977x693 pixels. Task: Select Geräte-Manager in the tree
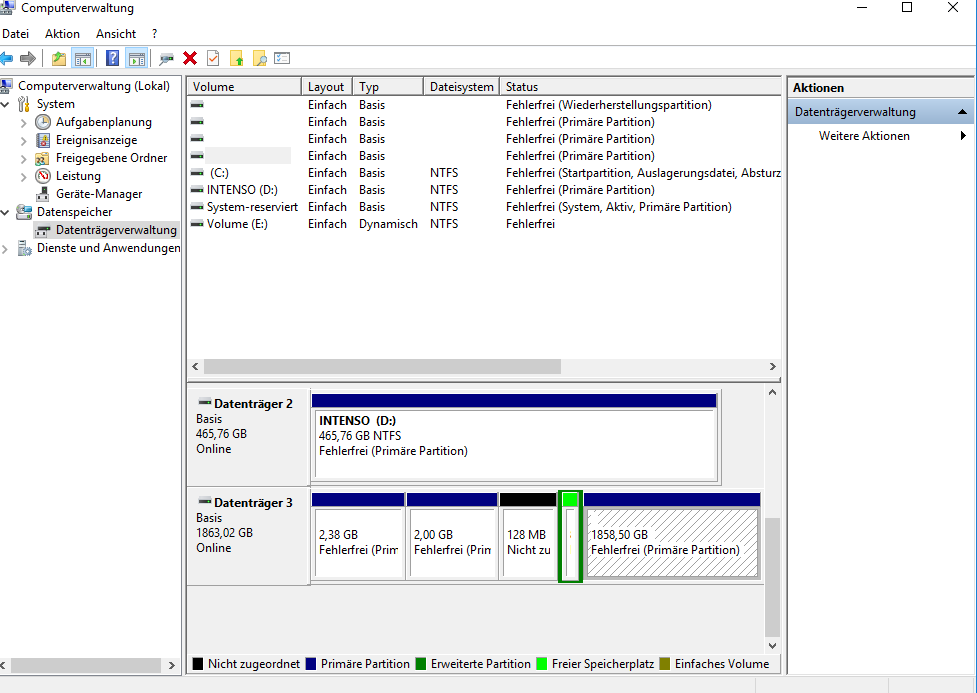pos(99,194)
